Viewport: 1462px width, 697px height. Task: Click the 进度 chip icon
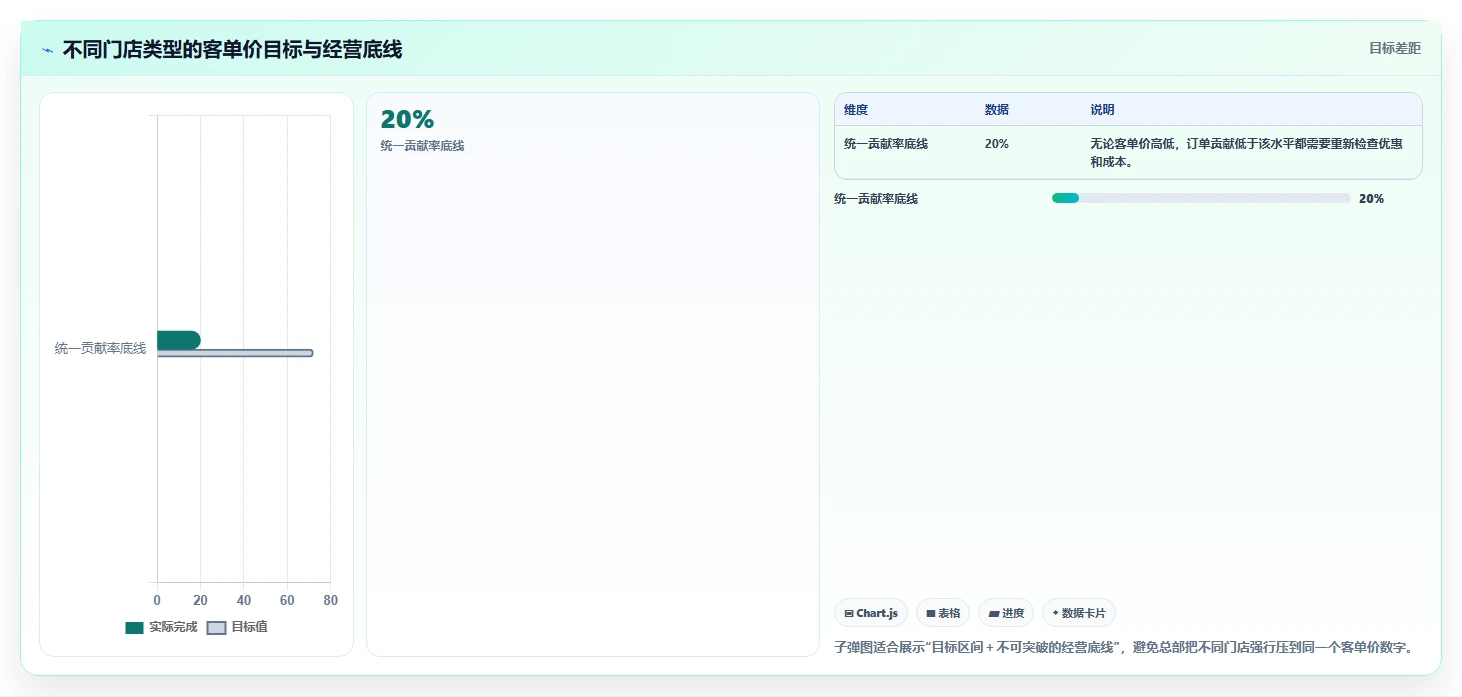(x=994, y=614)
